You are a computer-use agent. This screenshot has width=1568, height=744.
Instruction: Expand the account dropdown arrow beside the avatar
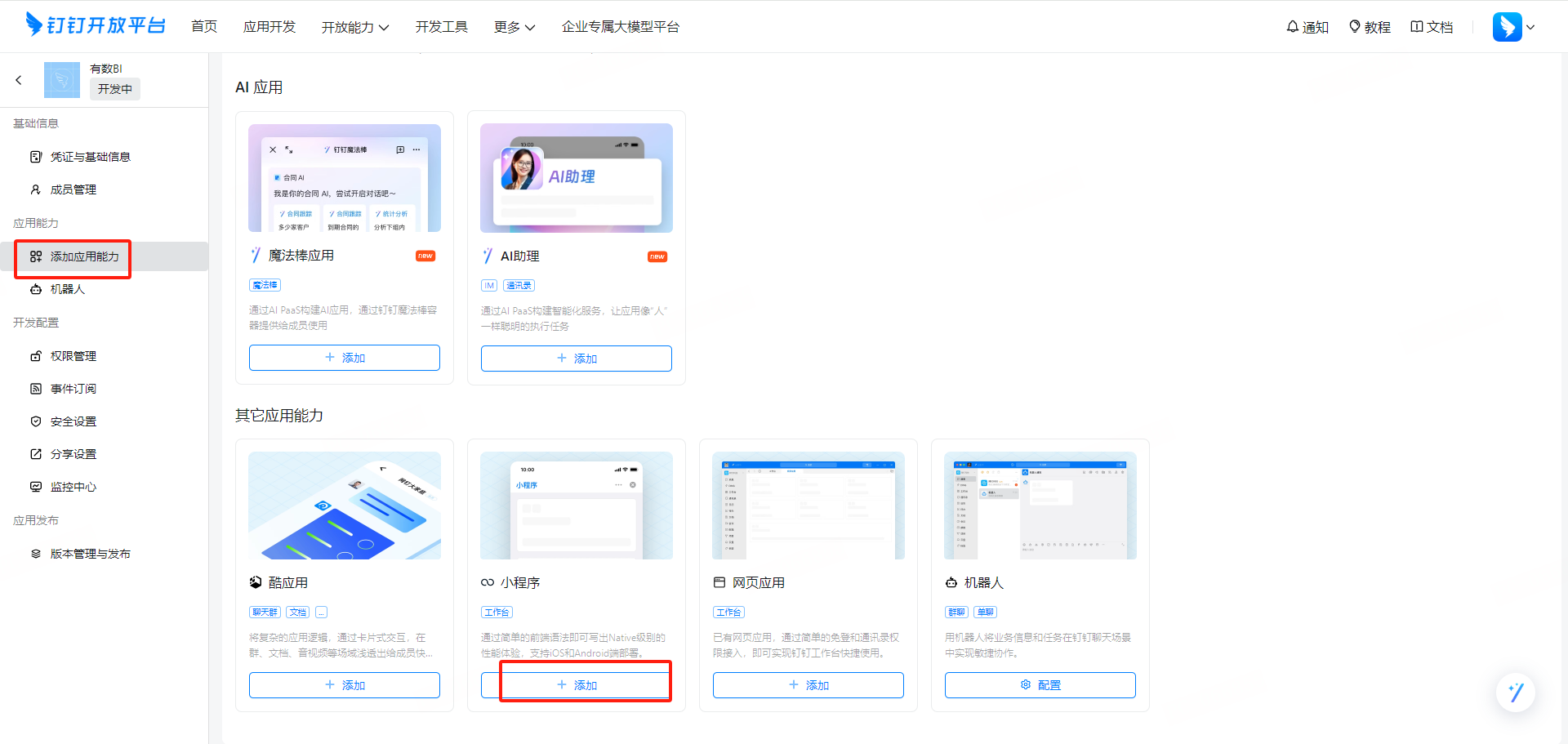1530,27
